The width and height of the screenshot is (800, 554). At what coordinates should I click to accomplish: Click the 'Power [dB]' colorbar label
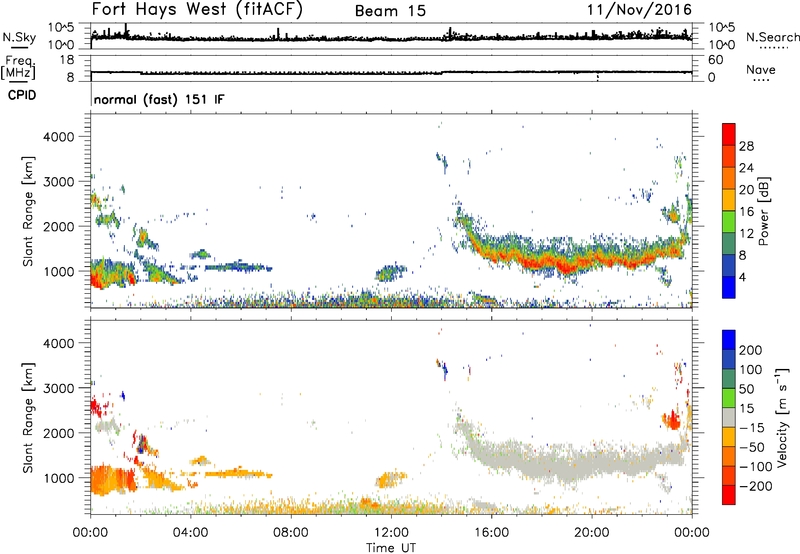coord(763,211)
